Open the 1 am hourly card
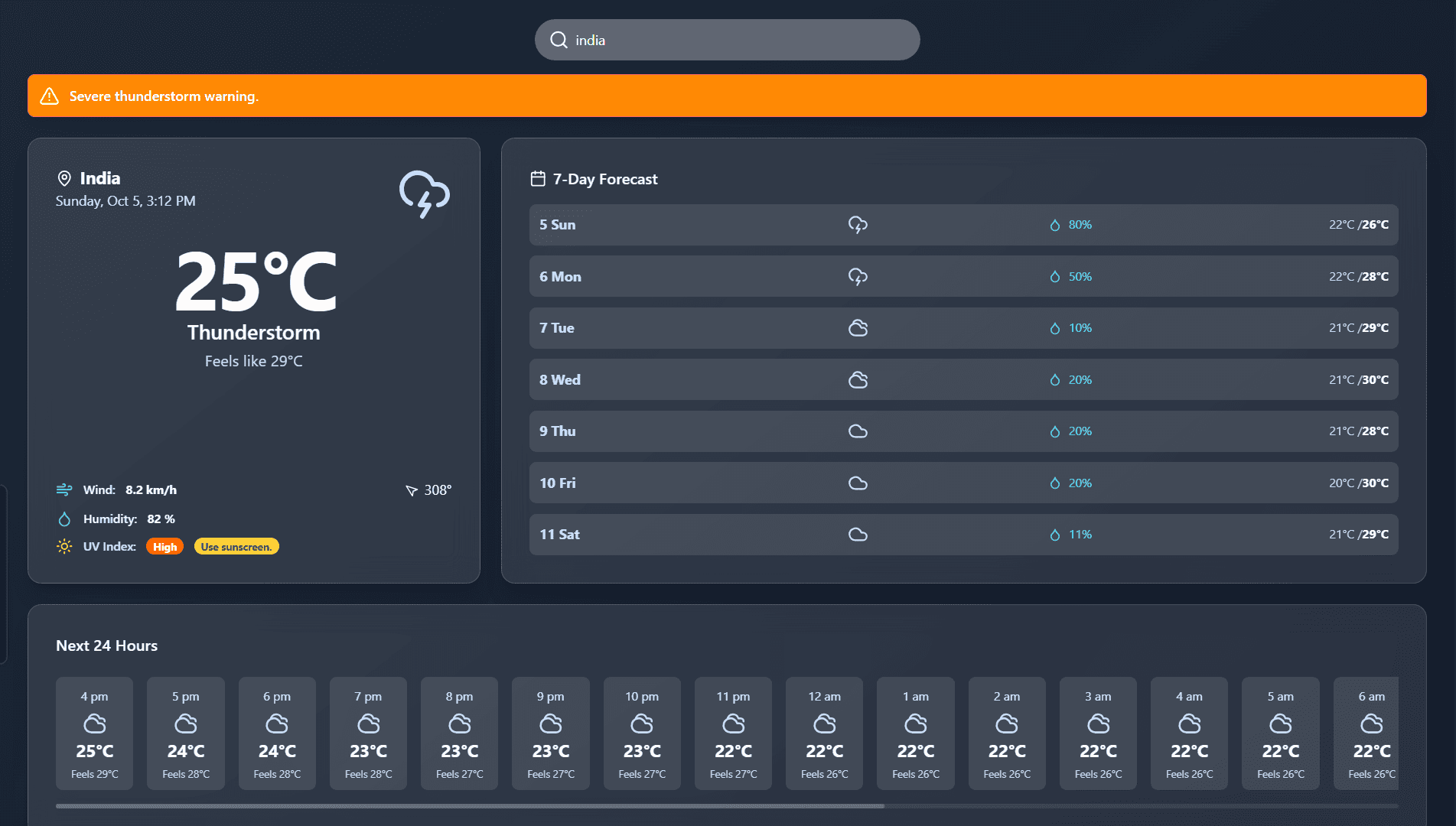Screen dimensions: 1456x826 tap(916, 733)
